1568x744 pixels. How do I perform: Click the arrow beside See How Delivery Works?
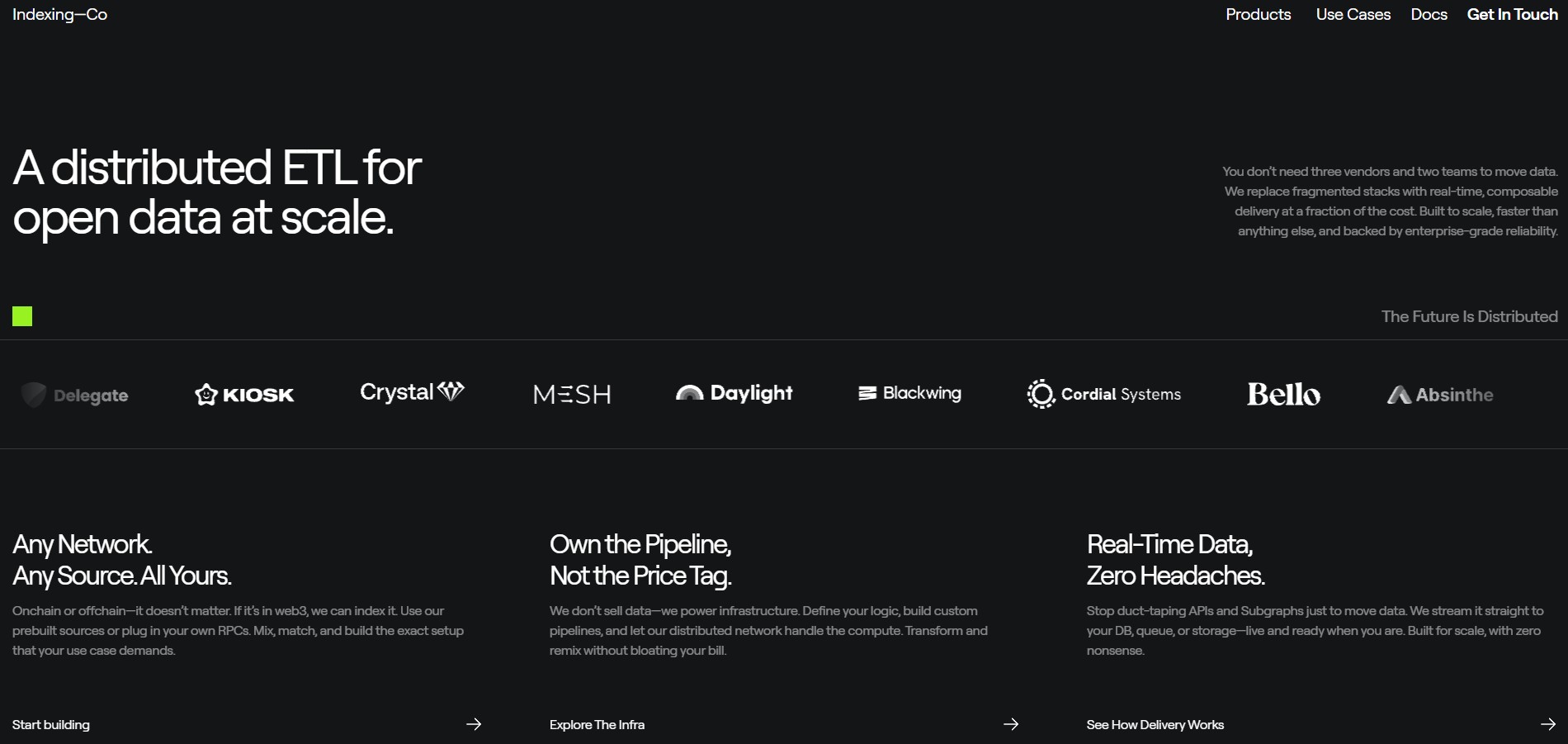coord(1548,724)
